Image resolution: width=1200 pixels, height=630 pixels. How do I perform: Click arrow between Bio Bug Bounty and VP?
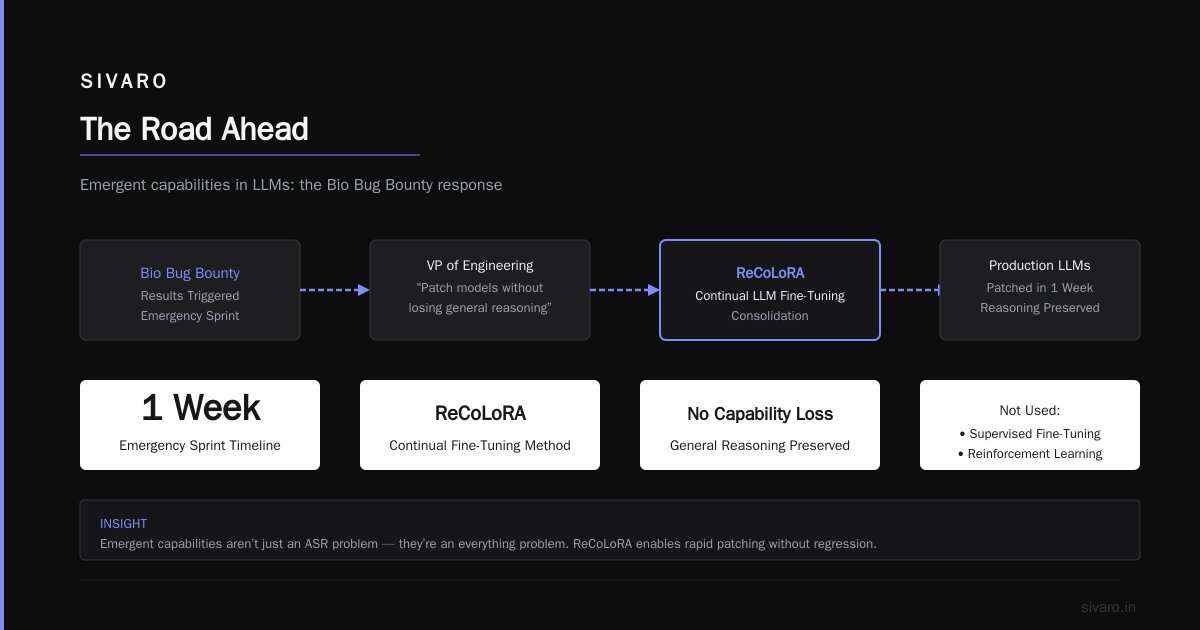point(335,290)
